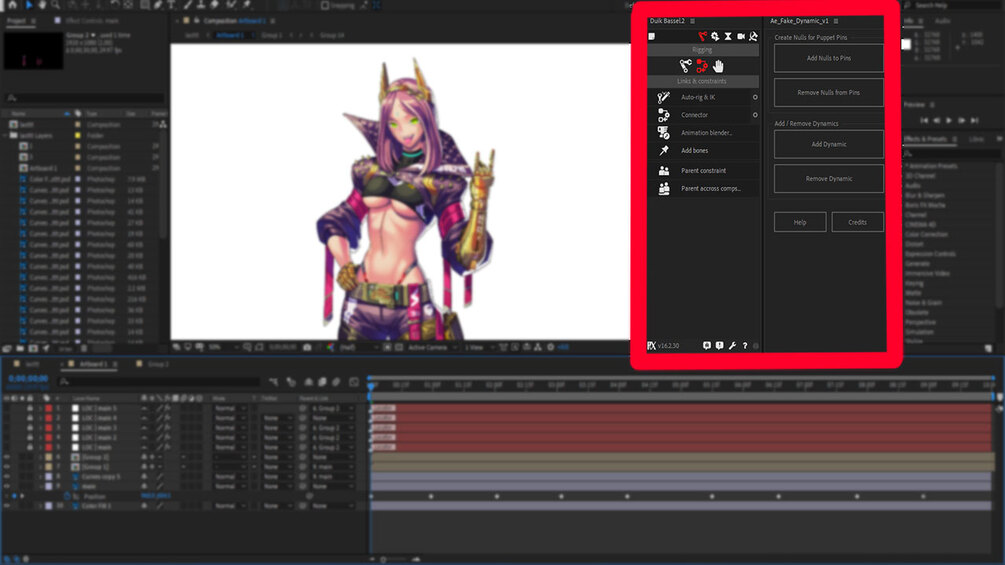Viewport: 1005px width, 565px height.
Task: Click the character artwork in composition viewer
Action: [x=406, y=201]
